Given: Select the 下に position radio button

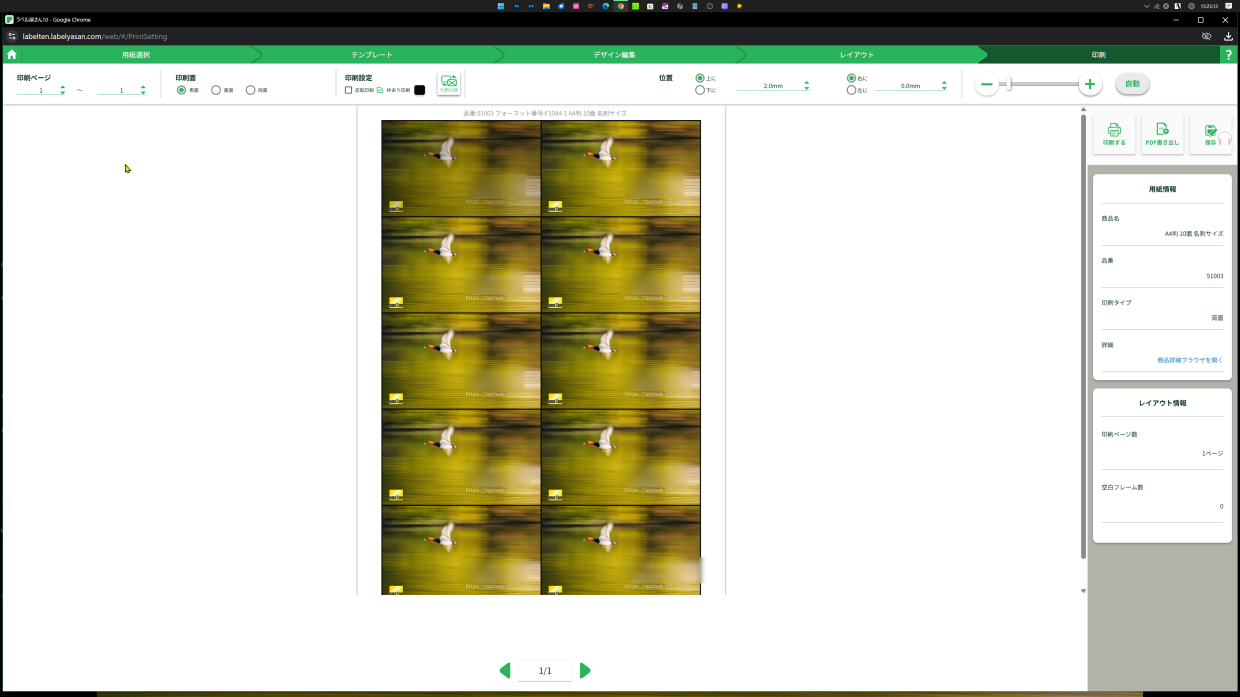Looking at the screenshot, I should pos(700,90).
